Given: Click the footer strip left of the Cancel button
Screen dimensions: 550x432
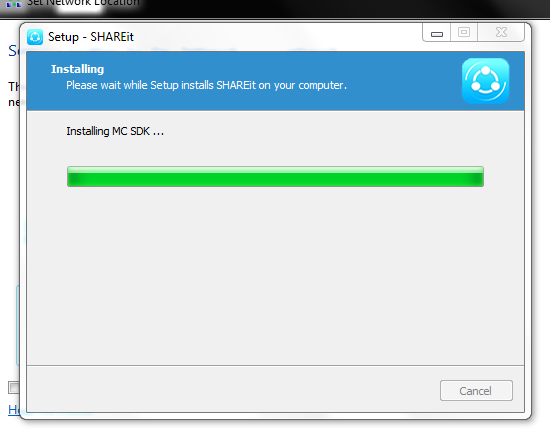Looking at the screenshot, I should point(232,390).
